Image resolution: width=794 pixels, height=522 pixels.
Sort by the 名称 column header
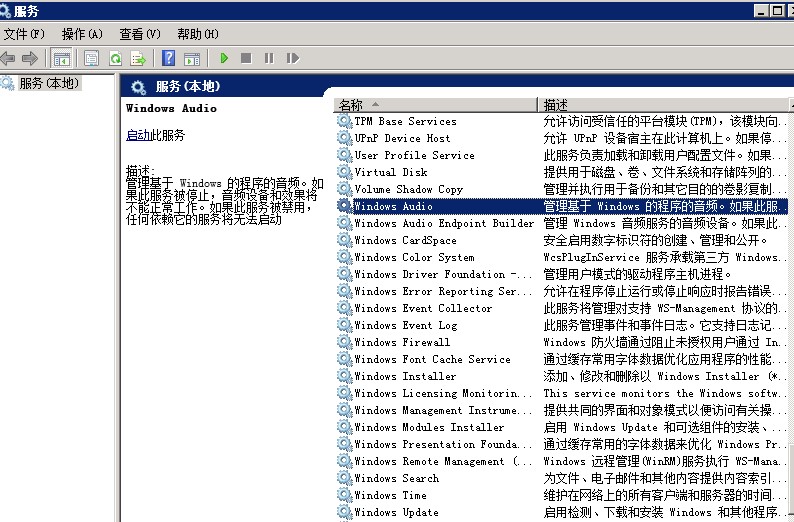[x=434, y=104]
